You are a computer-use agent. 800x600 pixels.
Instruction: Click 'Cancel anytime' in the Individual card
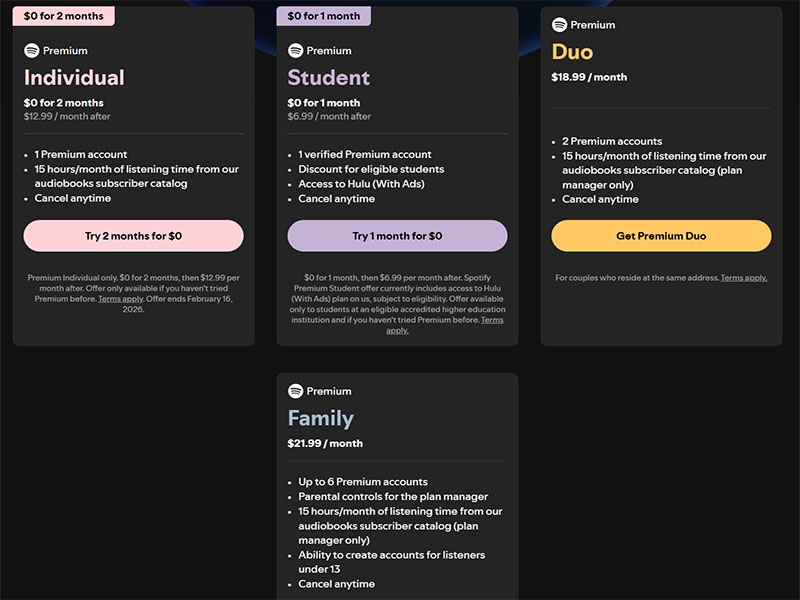click(x=72, y=198)
